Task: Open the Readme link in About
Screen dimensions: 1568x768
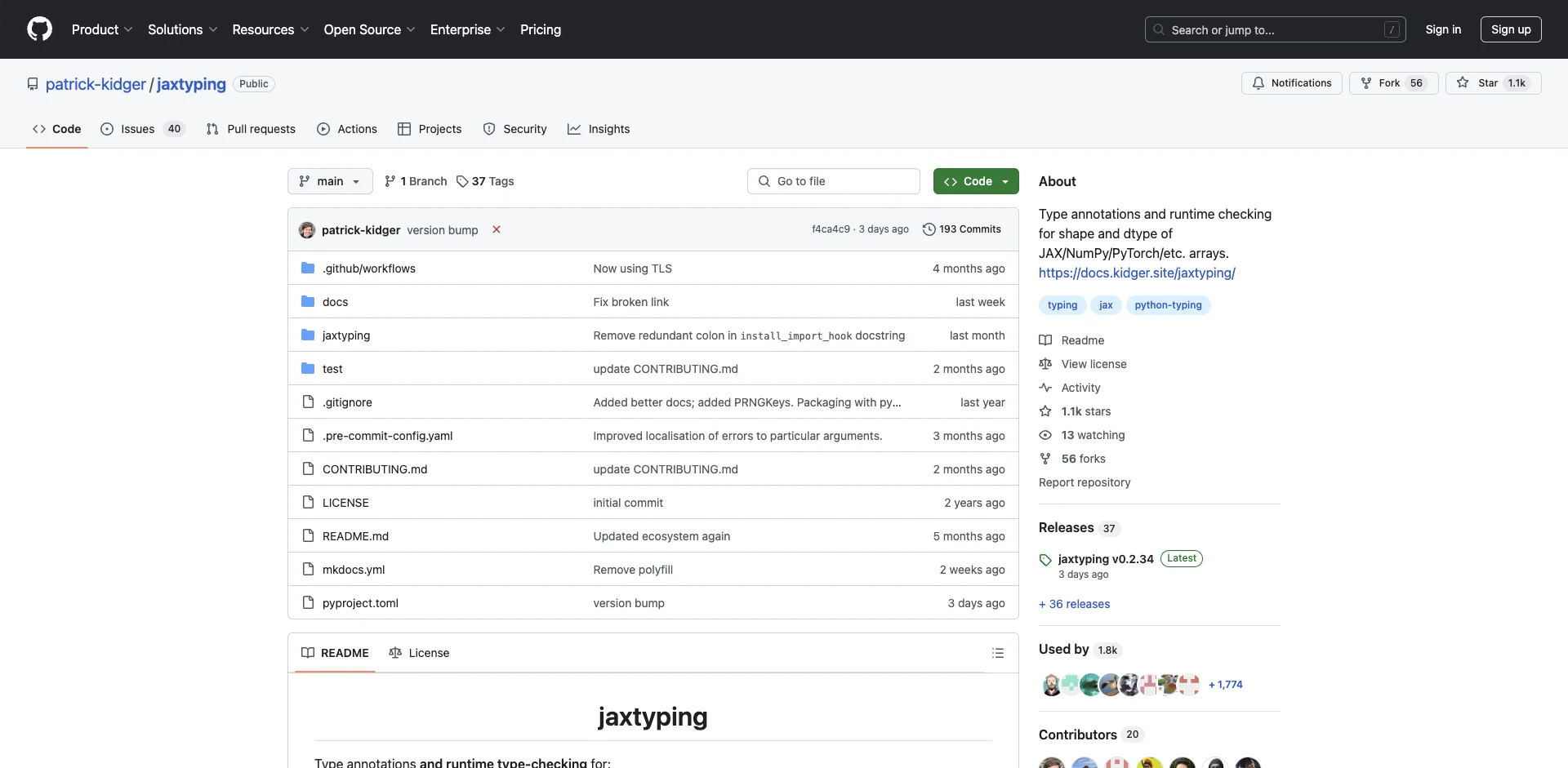Action: pyautogui.click(x=1071, y=340)
